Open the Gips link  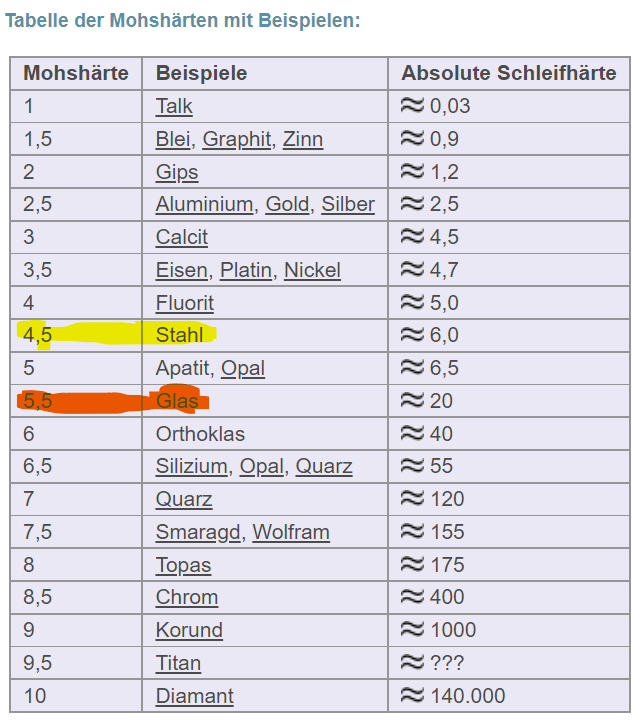pos(177,172)
